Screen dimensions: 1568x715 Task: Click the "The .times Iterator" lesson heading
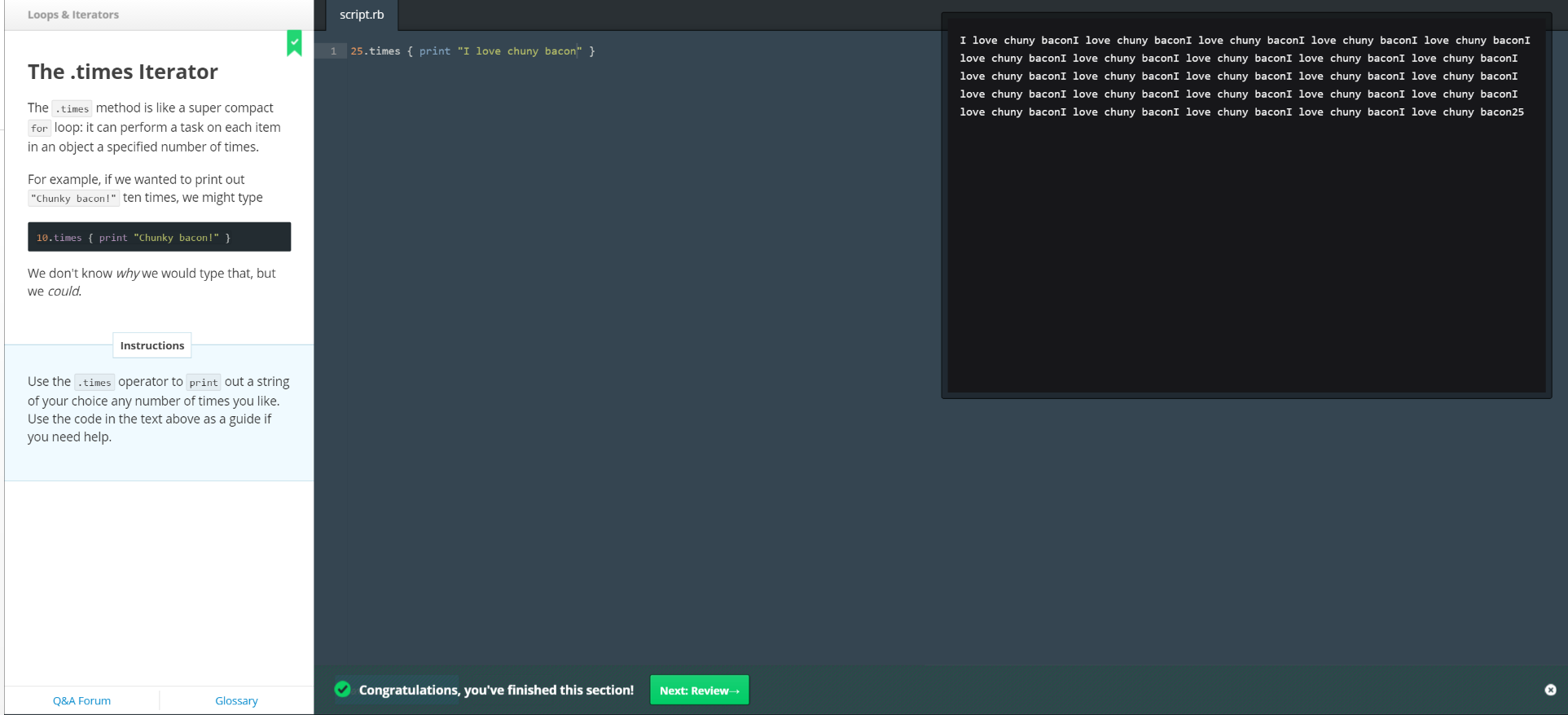pyautogui.click(x=123, y=72)
